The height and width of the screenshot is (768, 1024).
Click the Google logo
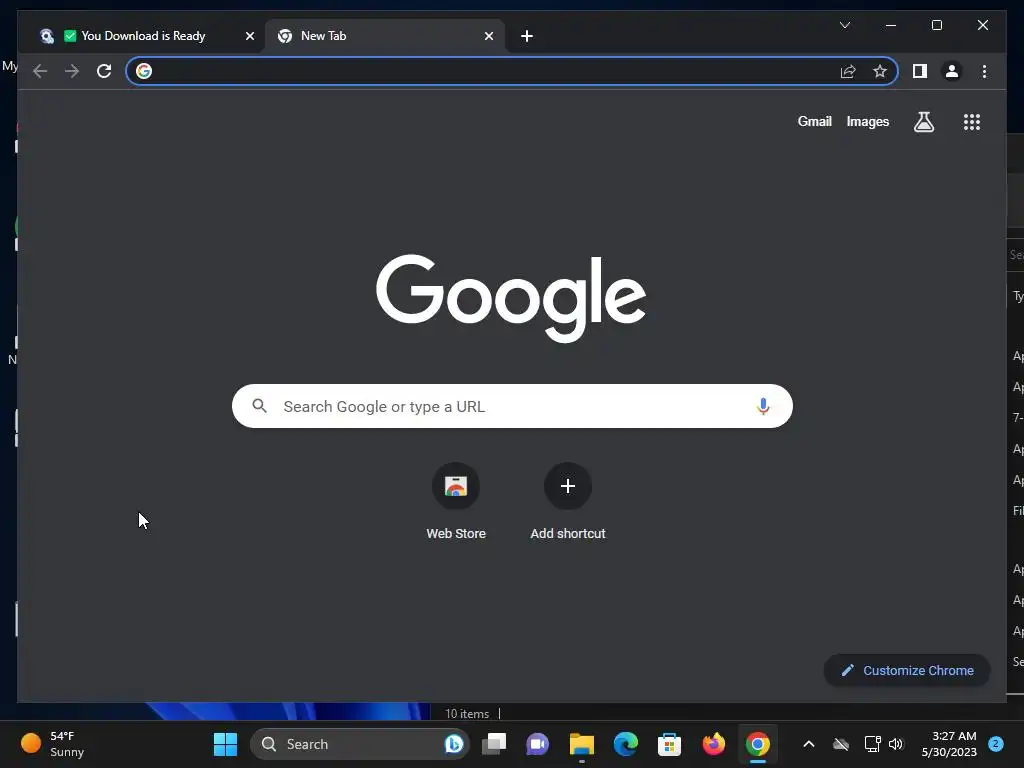tap(511, 298)
